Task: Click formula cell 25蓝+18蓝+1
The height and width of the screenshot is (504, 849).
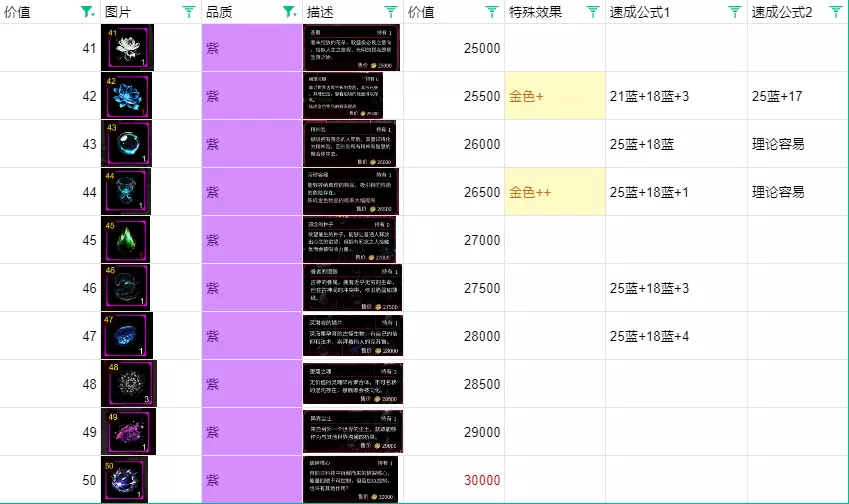Action: [676, 192]
